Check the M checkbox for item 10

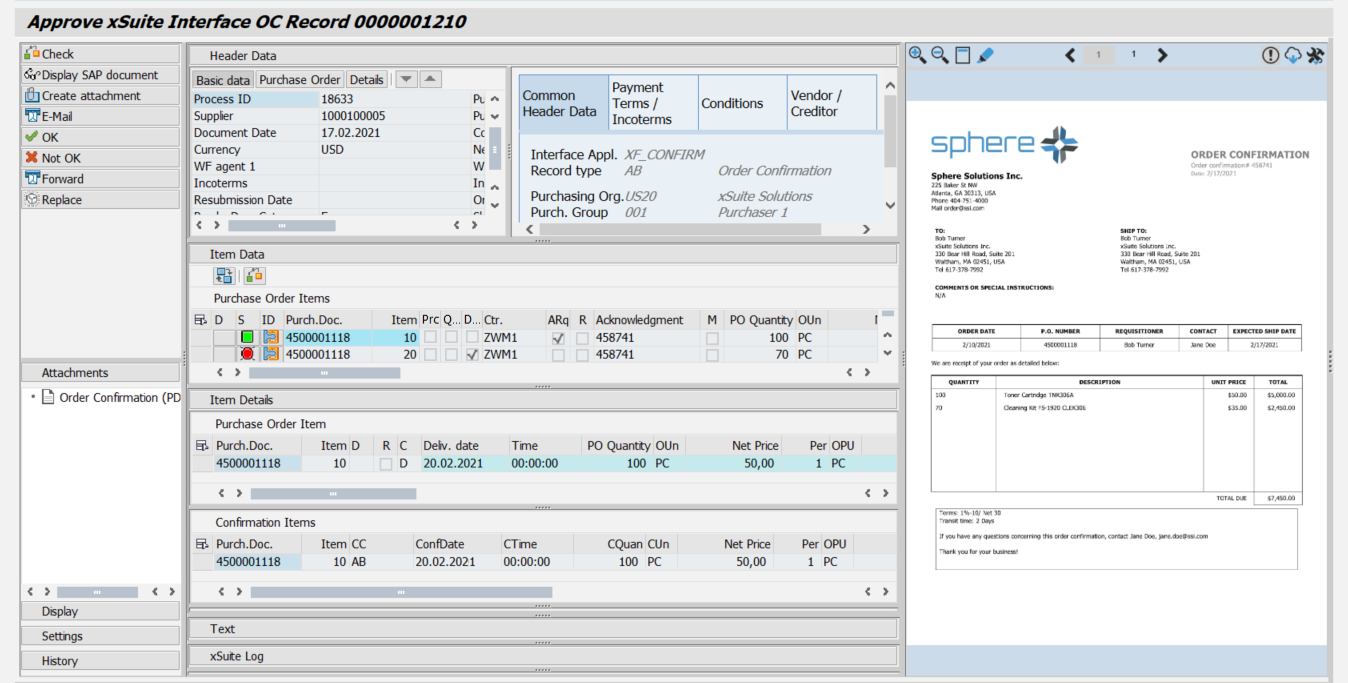click(x=712, y=337)
